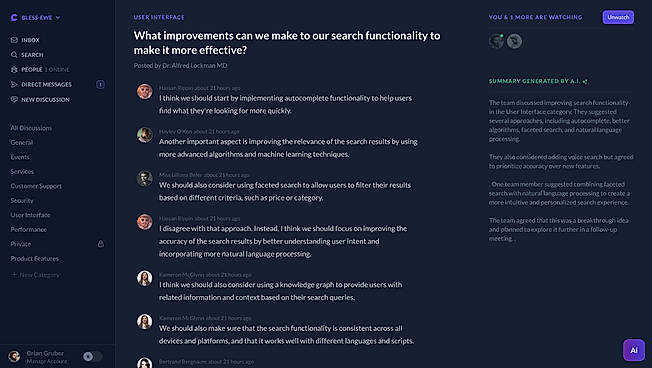Select the Private category
Screen dimensions: 652x368
point(21,244)
